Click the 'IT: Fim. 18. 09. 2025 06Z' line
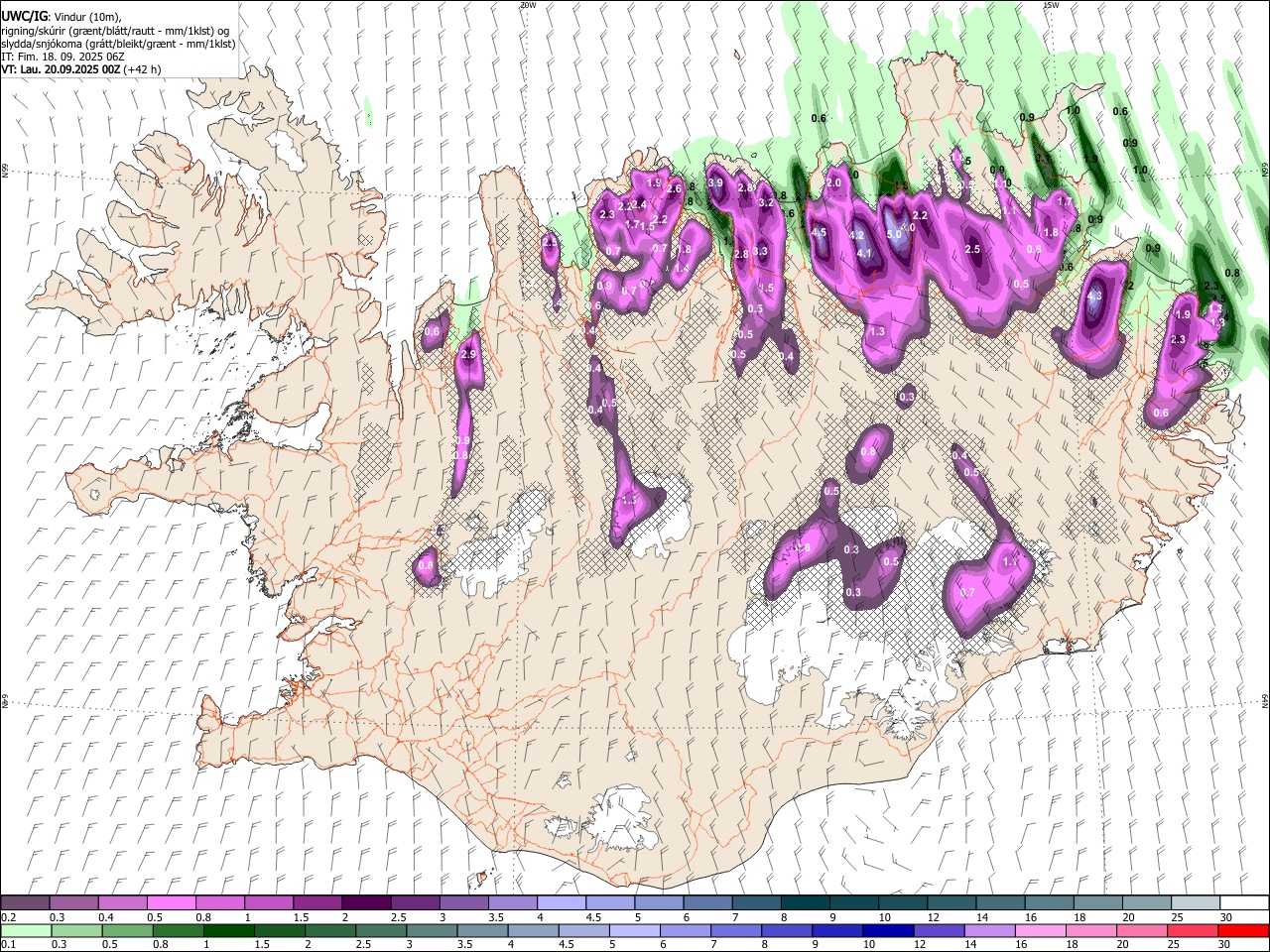The image size is (1270, 952). click(x=63, y=57)
